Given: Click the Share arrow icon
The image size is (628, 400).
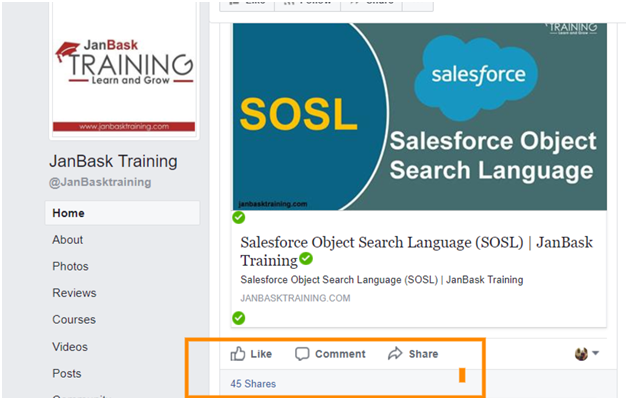Looking at the screenshot, I should (x=395, y=354).
